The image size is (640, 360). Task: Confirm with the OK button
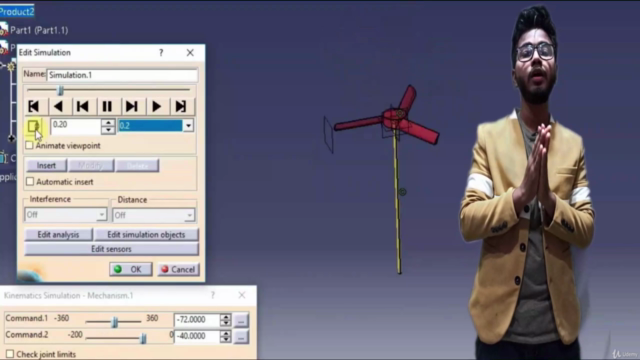point(131,269)
